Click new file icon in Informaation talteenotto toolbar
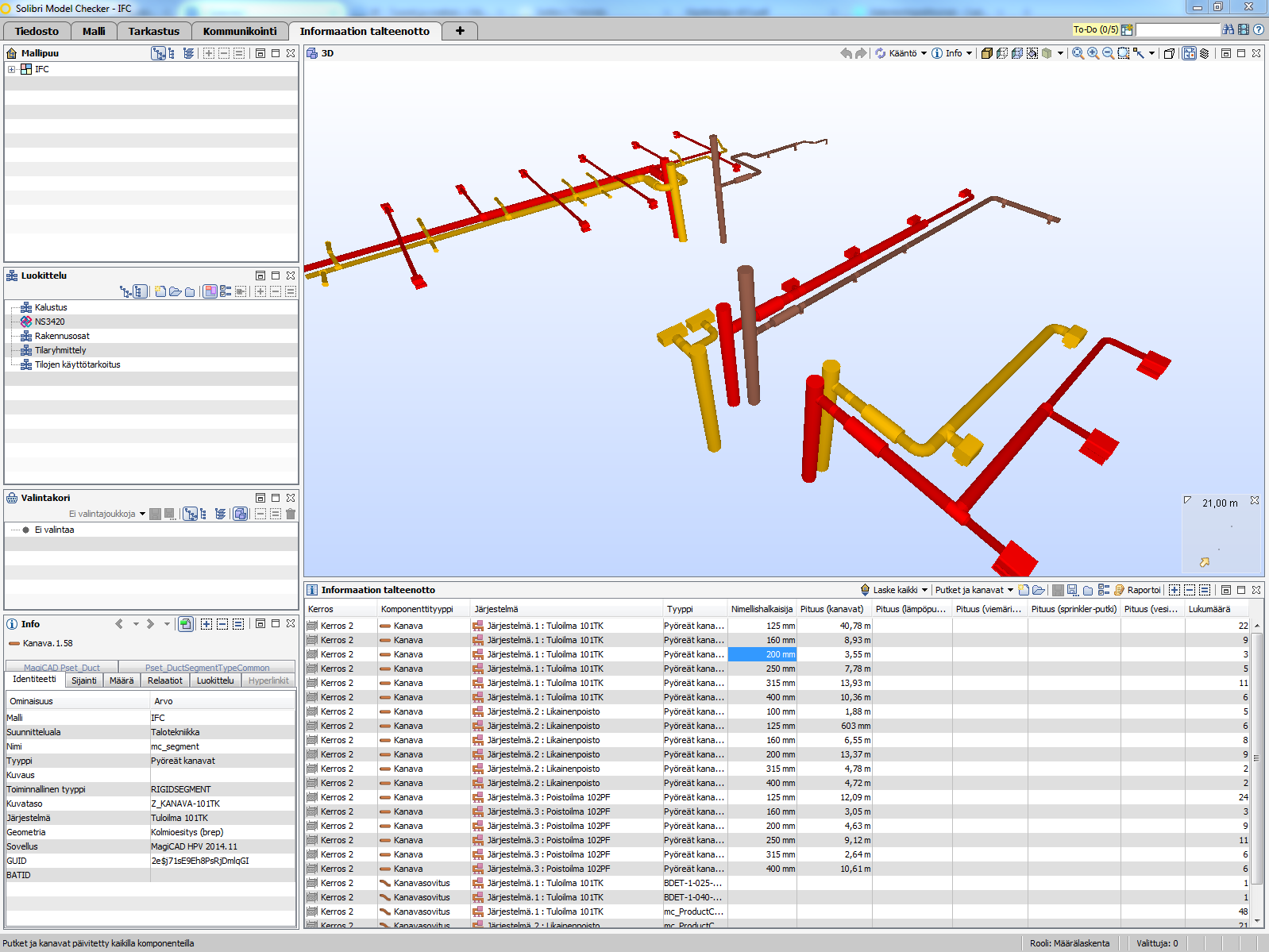This screenshot has height=952, width=1269. pos(1024,590)
